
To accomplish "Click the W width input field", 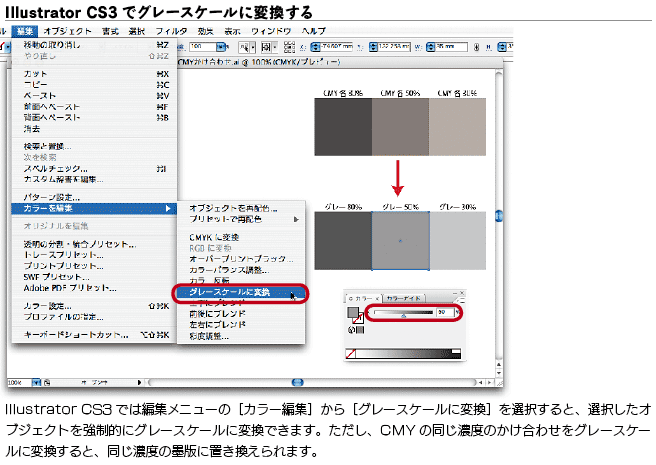I will 451,47.
